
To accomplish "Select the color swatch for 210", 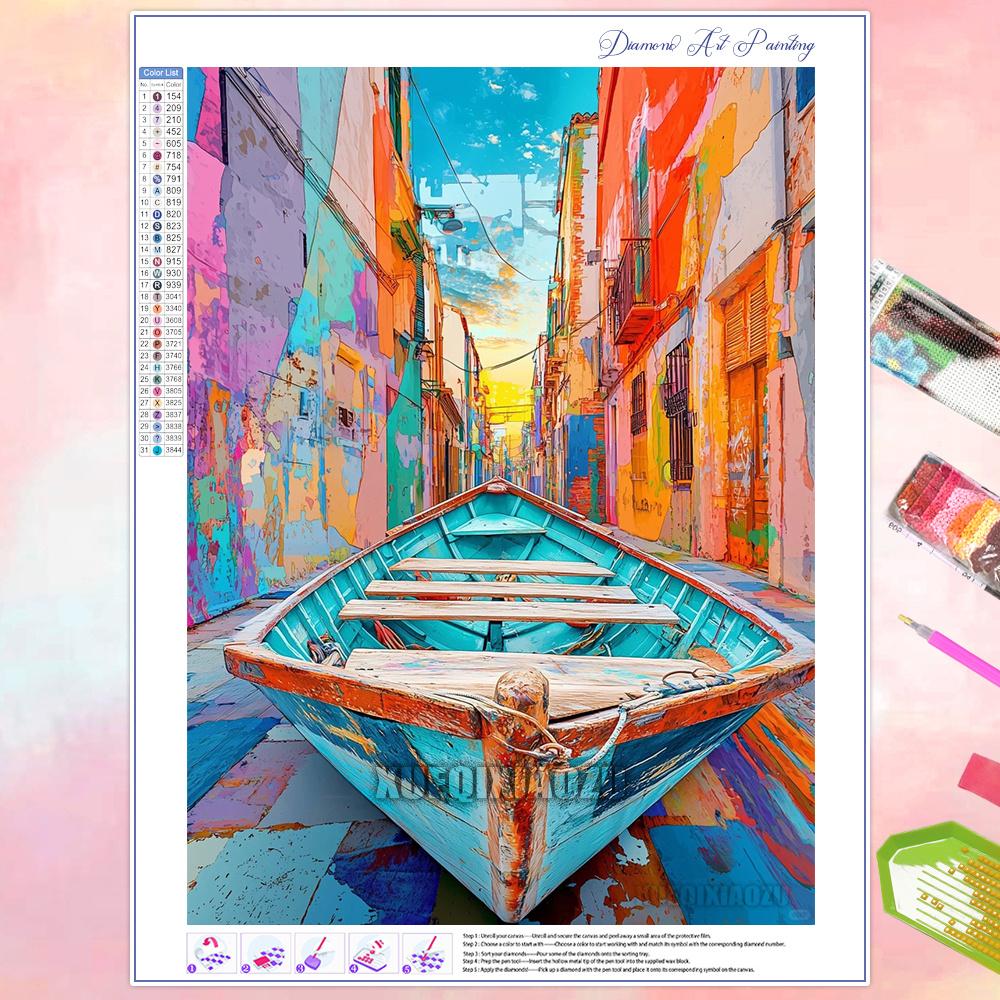I will [157, 120].
